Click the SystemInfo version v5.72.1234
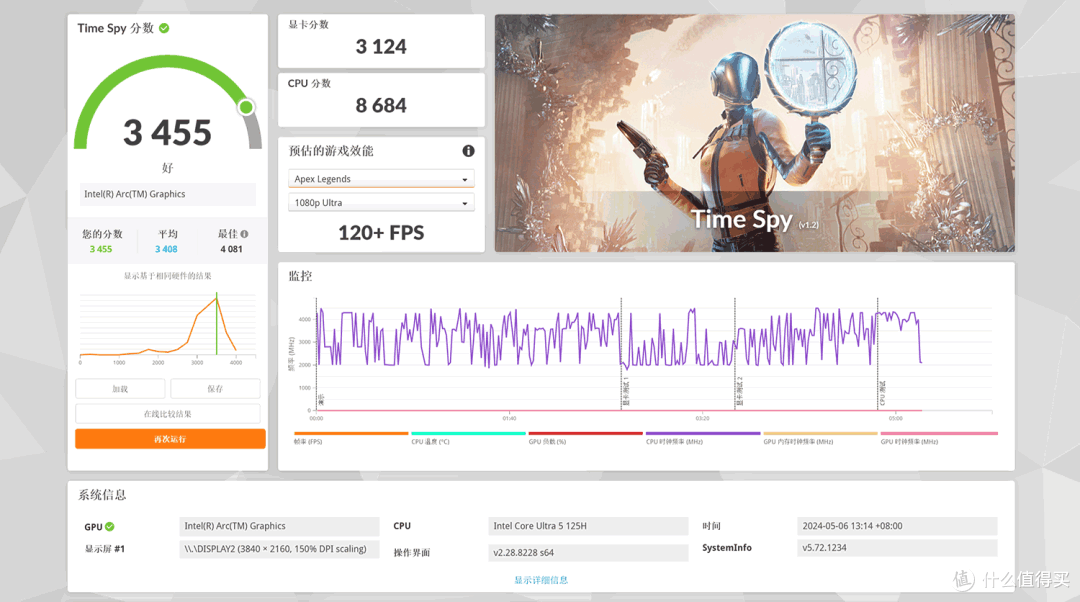 click(897, 548)
